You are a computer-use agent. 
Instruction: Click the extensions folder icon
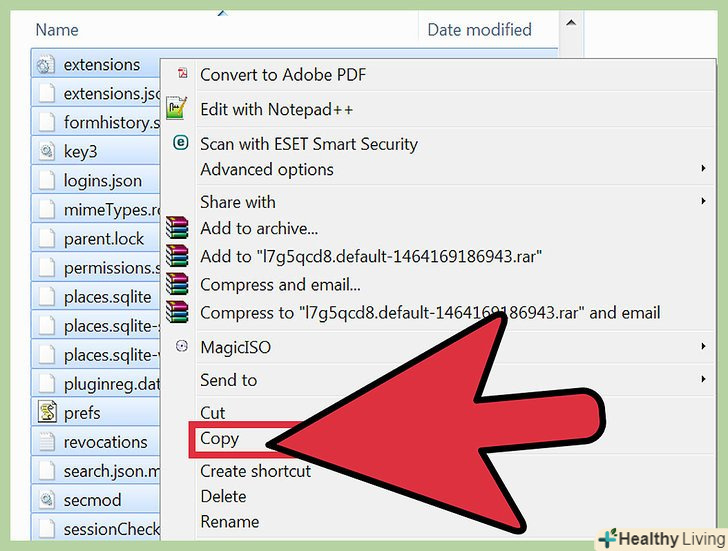[45, 65]
